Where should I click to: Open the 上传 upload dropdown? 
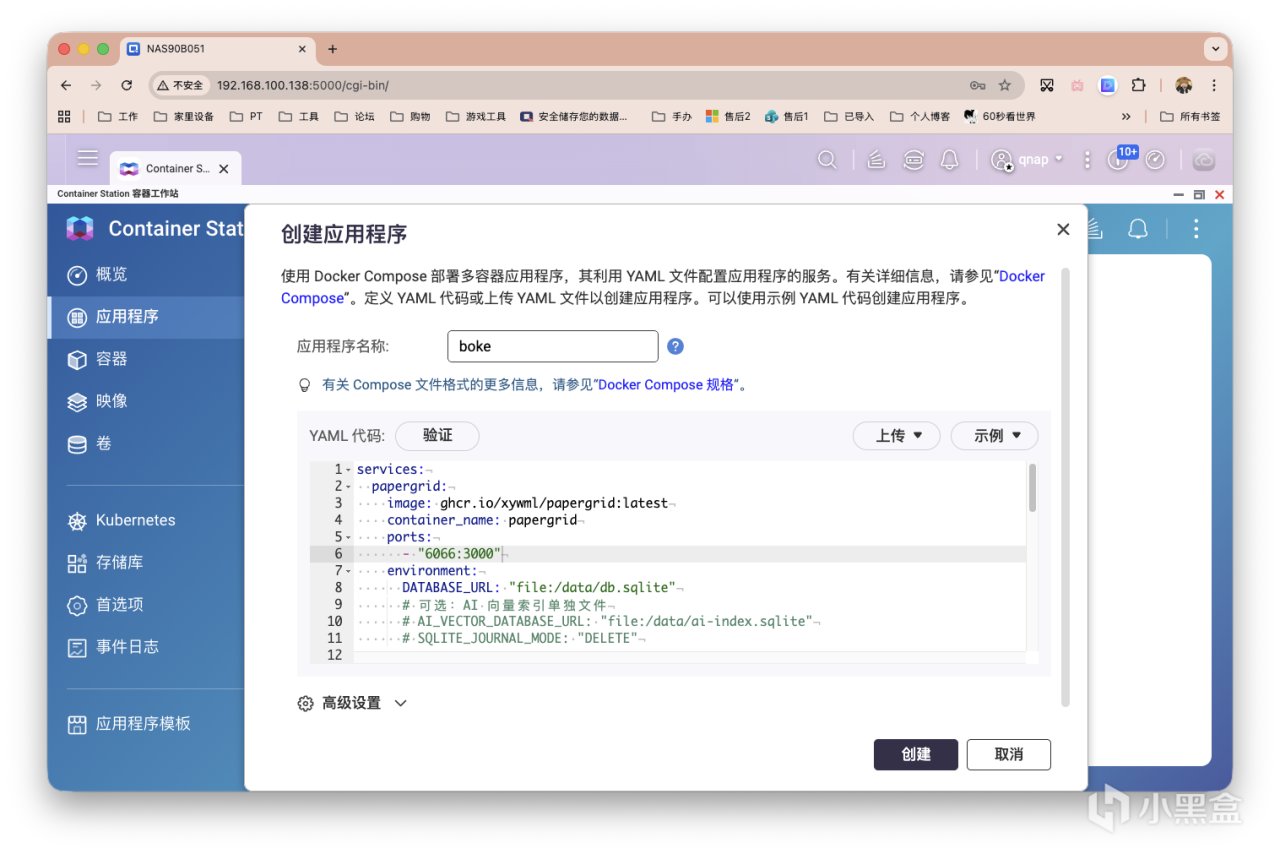click(x=895, y=436)
